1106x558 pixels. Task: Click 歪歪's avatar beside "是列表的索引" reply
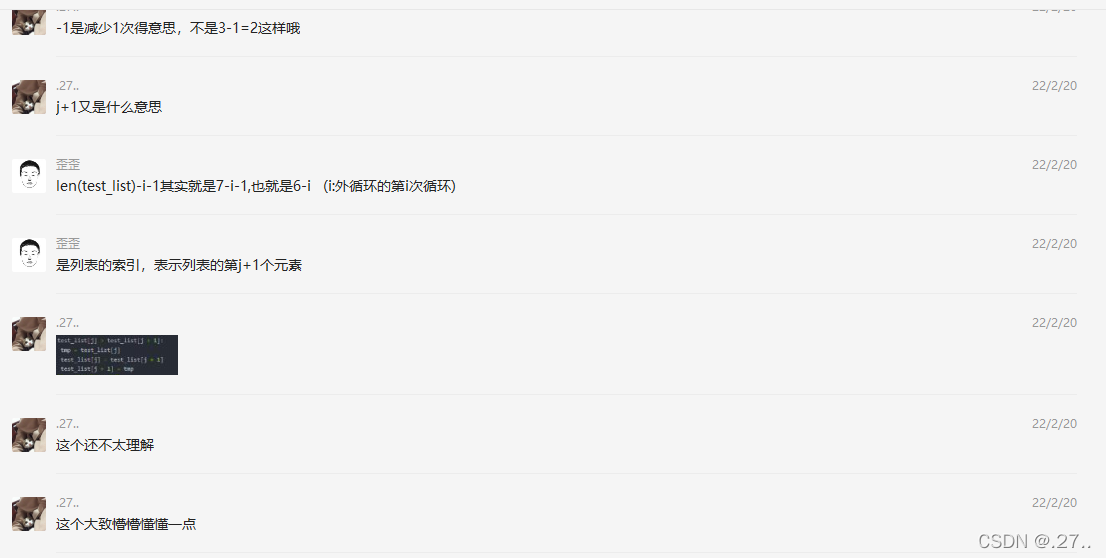[x=29, y=255]
